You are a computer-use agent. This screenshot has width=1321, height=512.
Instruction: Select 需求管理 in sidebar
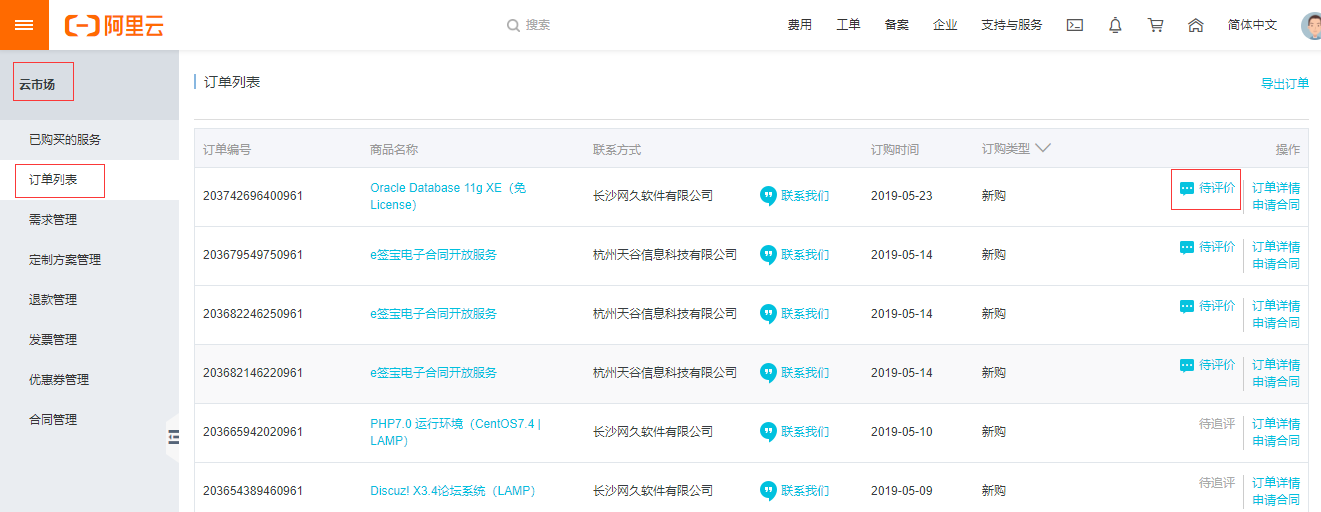coord(53,220)
